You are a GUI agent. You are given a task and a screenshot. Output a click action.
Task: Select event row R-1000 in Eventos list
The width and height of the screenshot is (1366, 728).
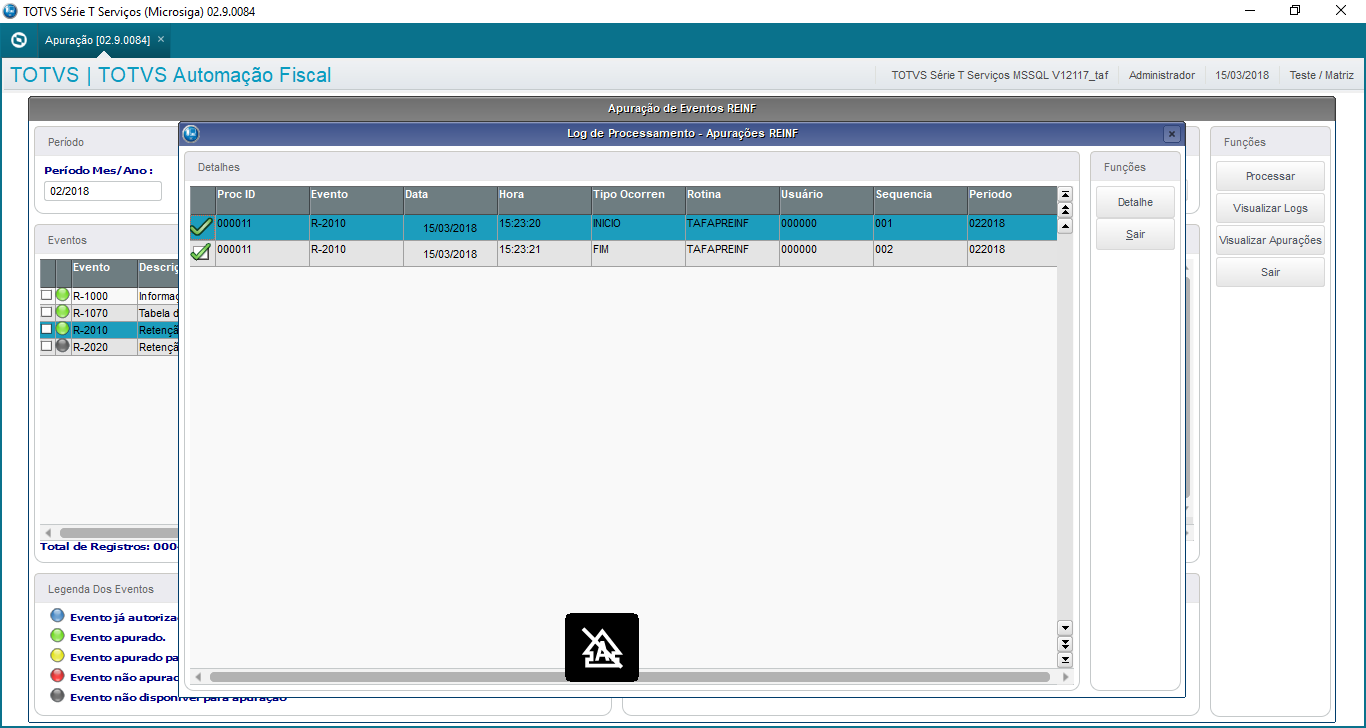coord(109,296)
